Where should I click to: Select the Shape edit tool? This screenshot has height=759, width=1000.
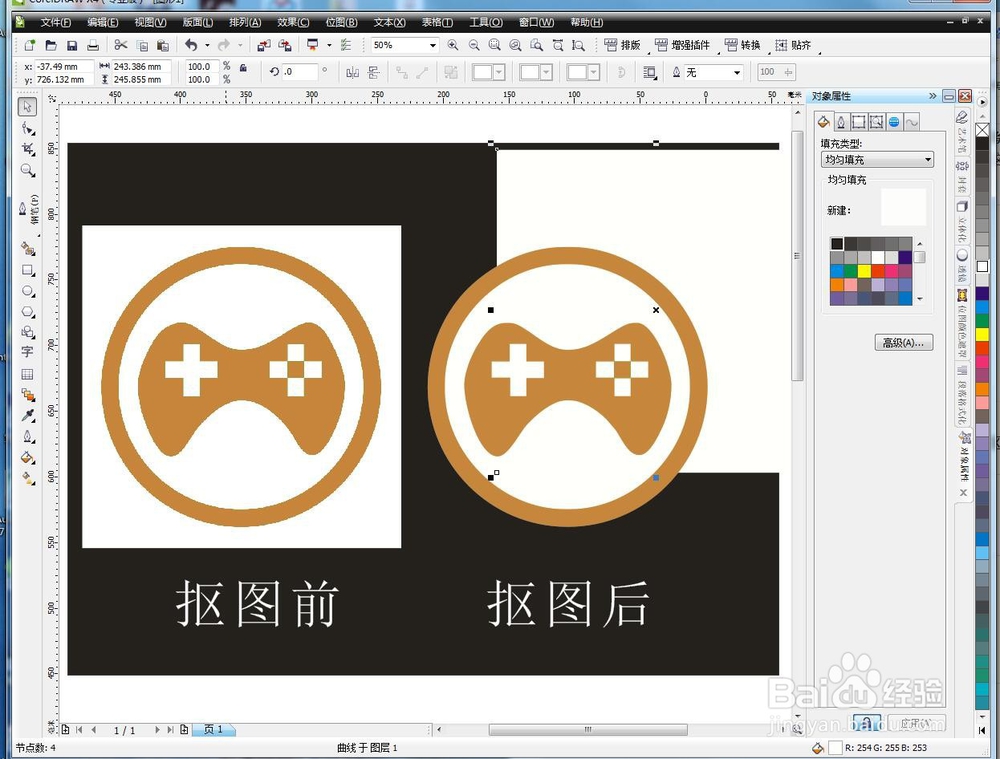[27, 129]
